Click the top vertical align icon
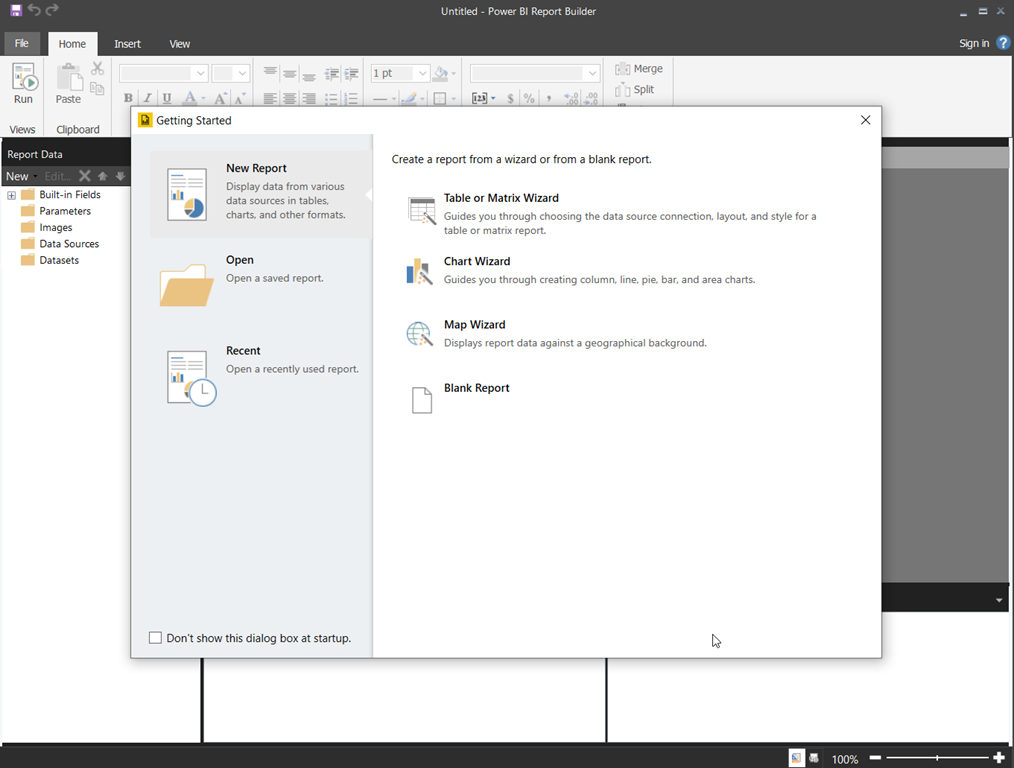This screenshot has height=768, width=1014. [270, 72]
